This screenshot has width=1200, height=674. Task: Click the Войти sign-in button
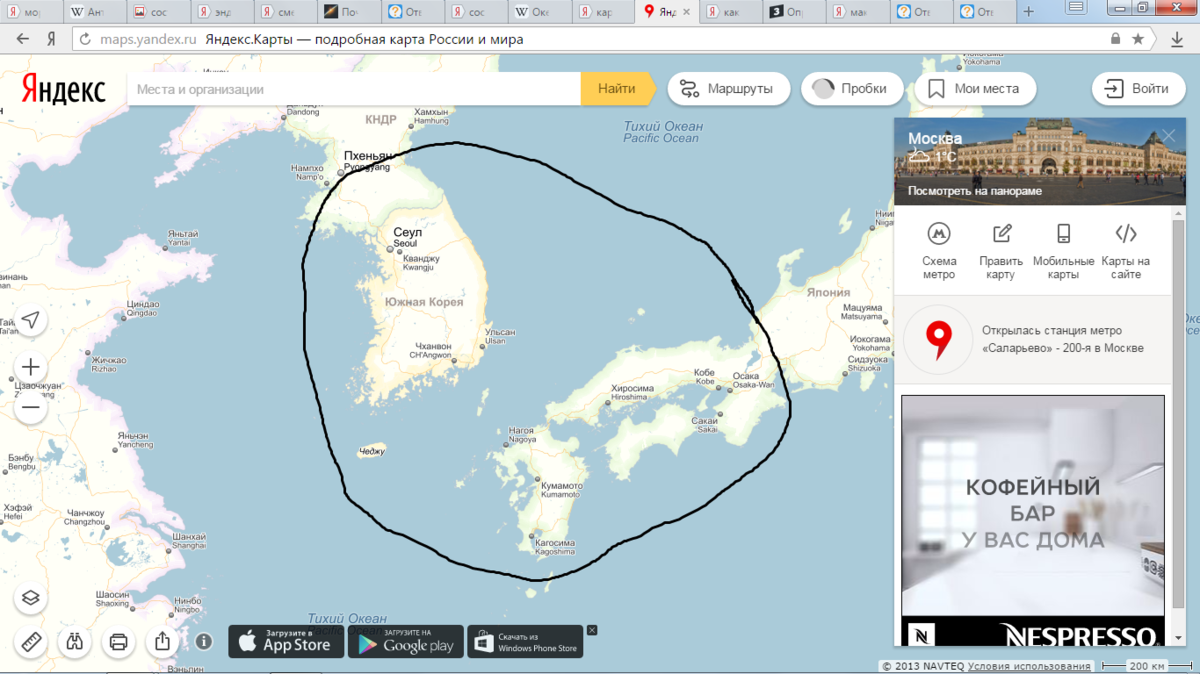pos(1137,89)
